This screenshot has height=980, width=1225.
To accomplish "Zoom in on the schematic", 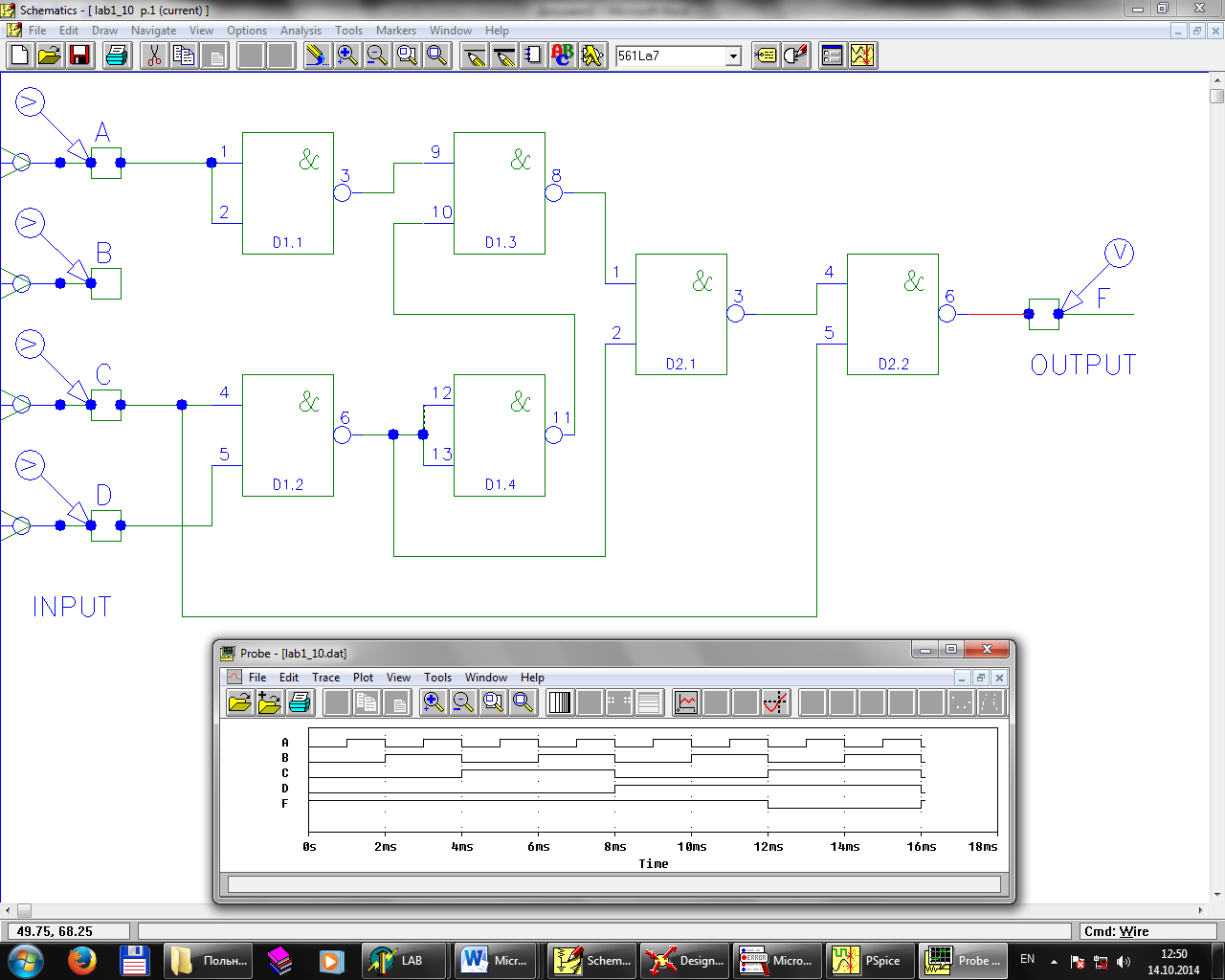I will coord(347,56).
